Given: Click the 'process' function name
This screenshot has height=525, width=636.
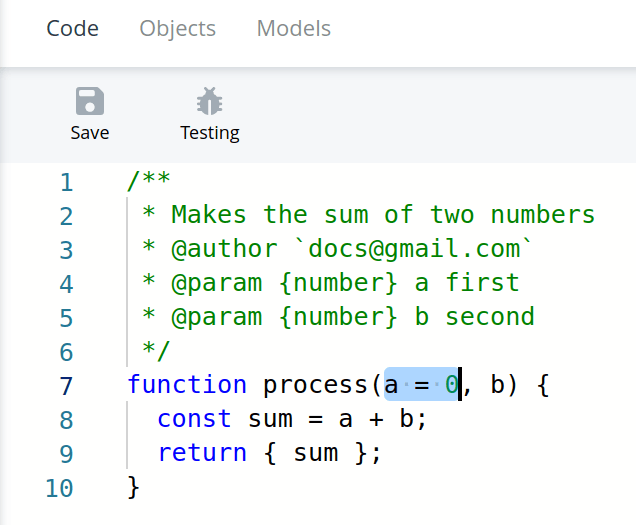Looking at the screenshot, I should [x=315, y=385].
